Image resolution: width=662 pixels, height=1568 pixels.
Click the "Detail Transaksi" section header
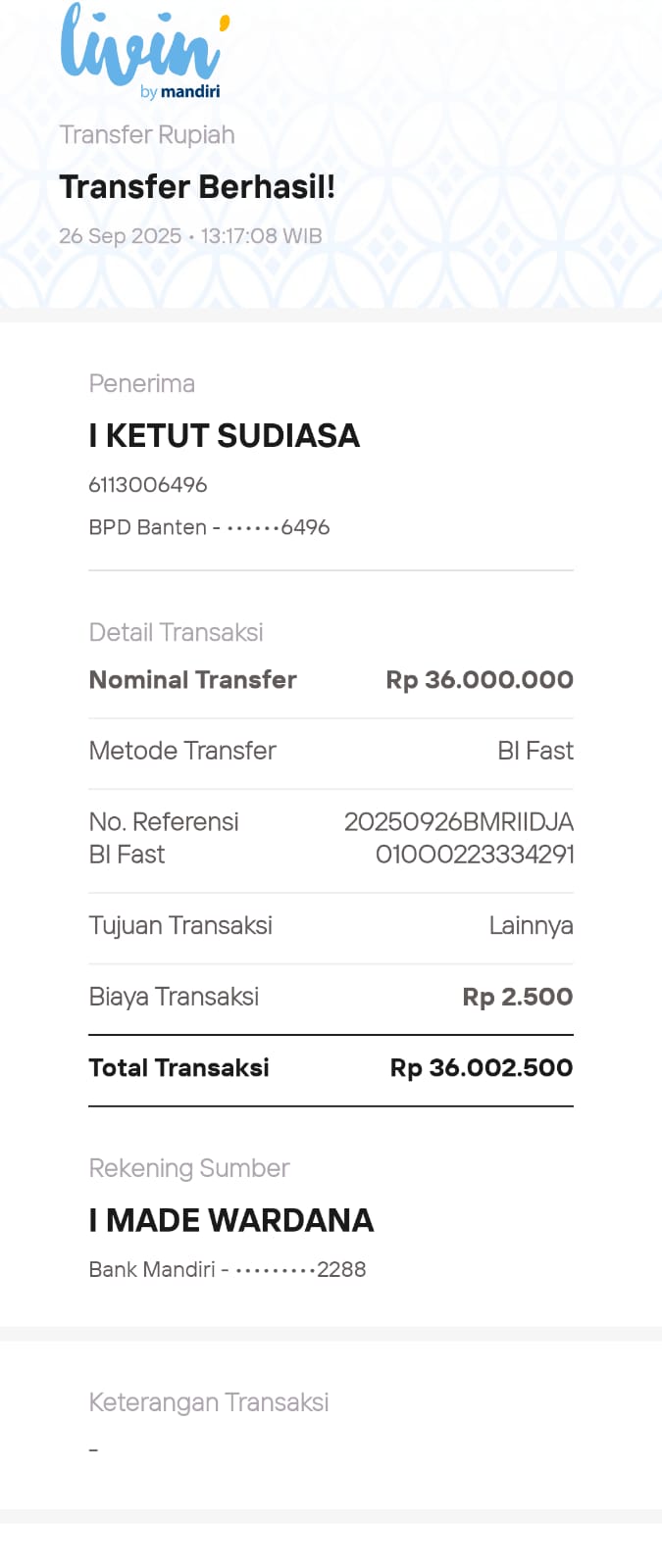click(176, 633)
